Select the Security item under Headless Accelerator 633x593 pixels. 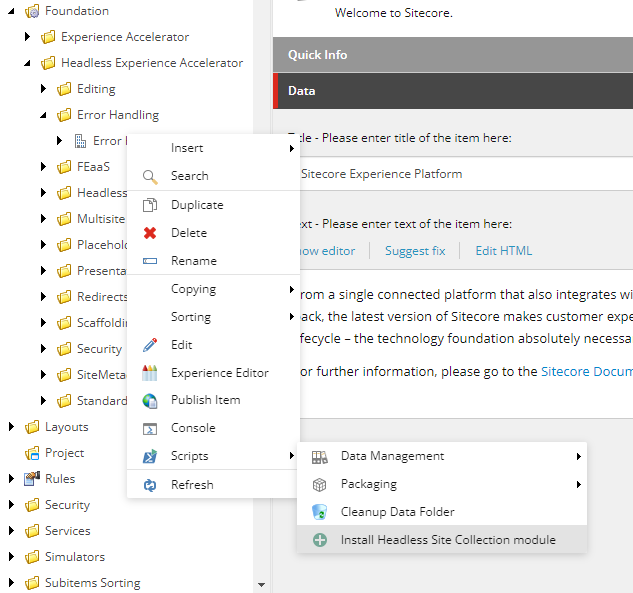[99, 349]
